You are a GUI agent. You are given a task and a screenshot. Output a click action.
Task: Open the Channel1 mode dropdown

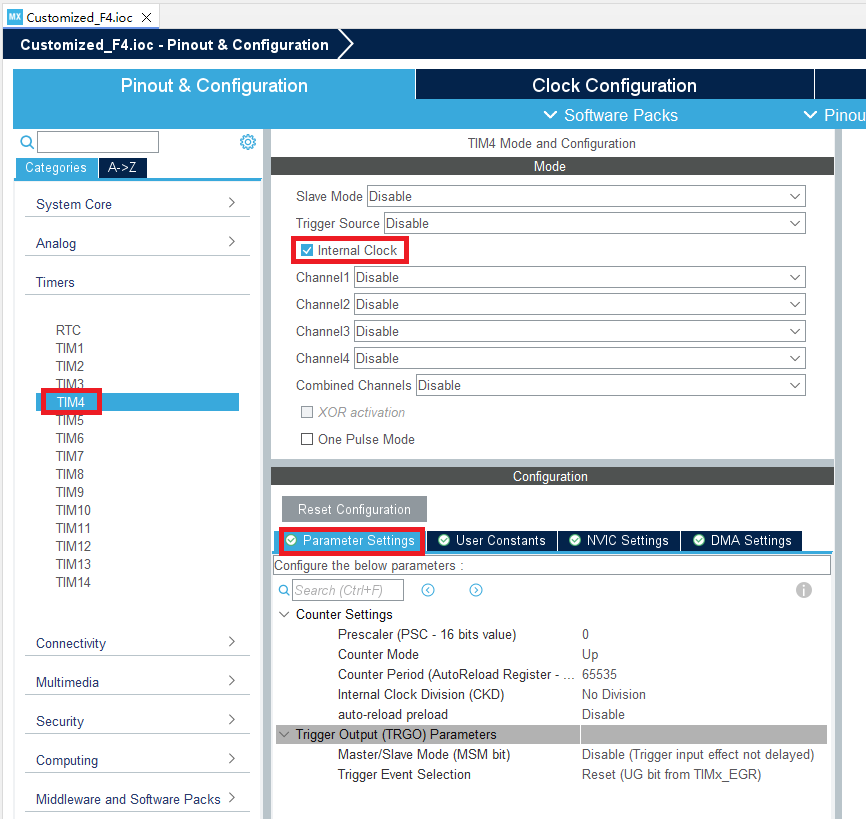coord(580,277)
